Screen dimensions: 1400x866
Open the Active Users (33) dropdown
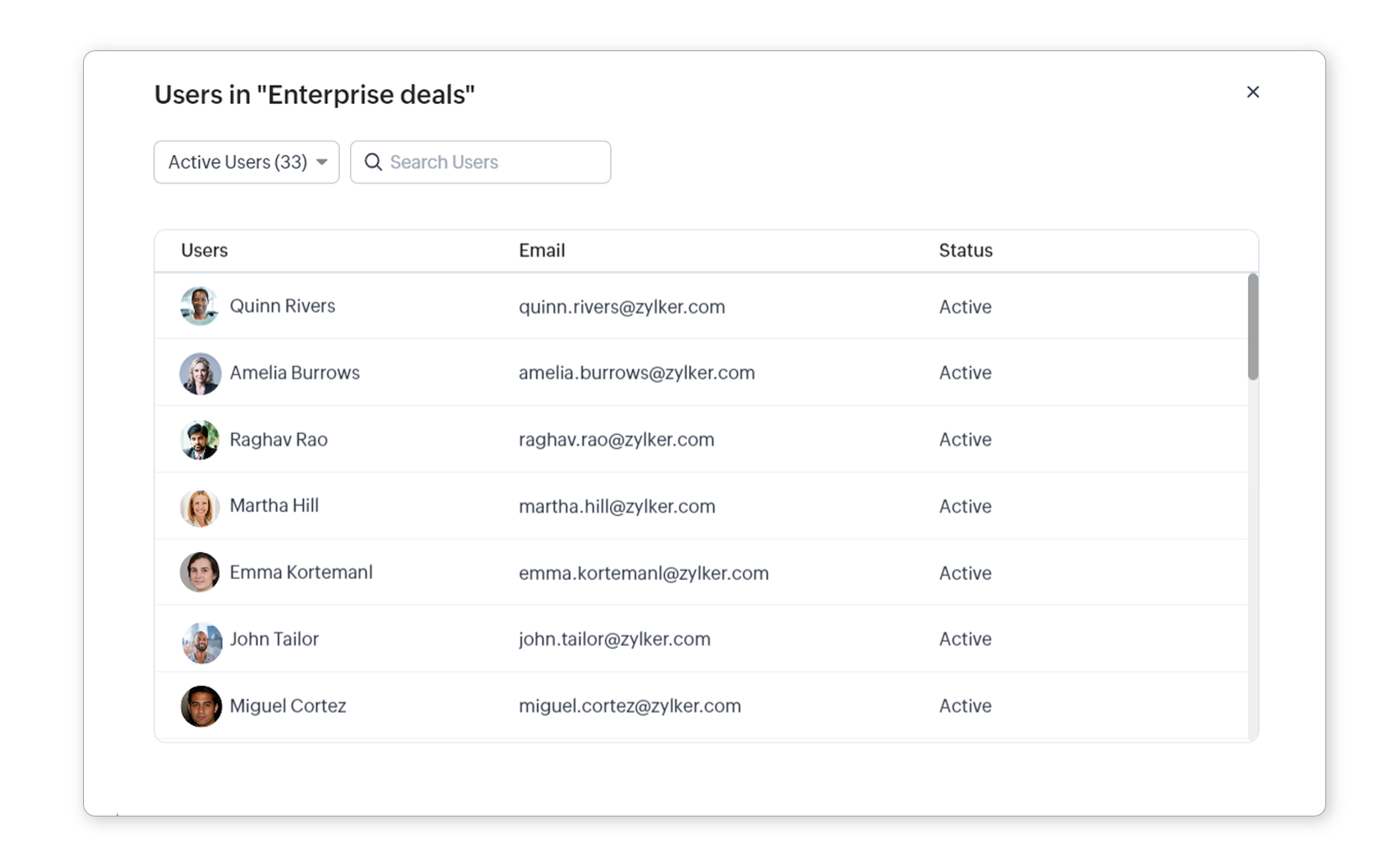click(238, 162)
